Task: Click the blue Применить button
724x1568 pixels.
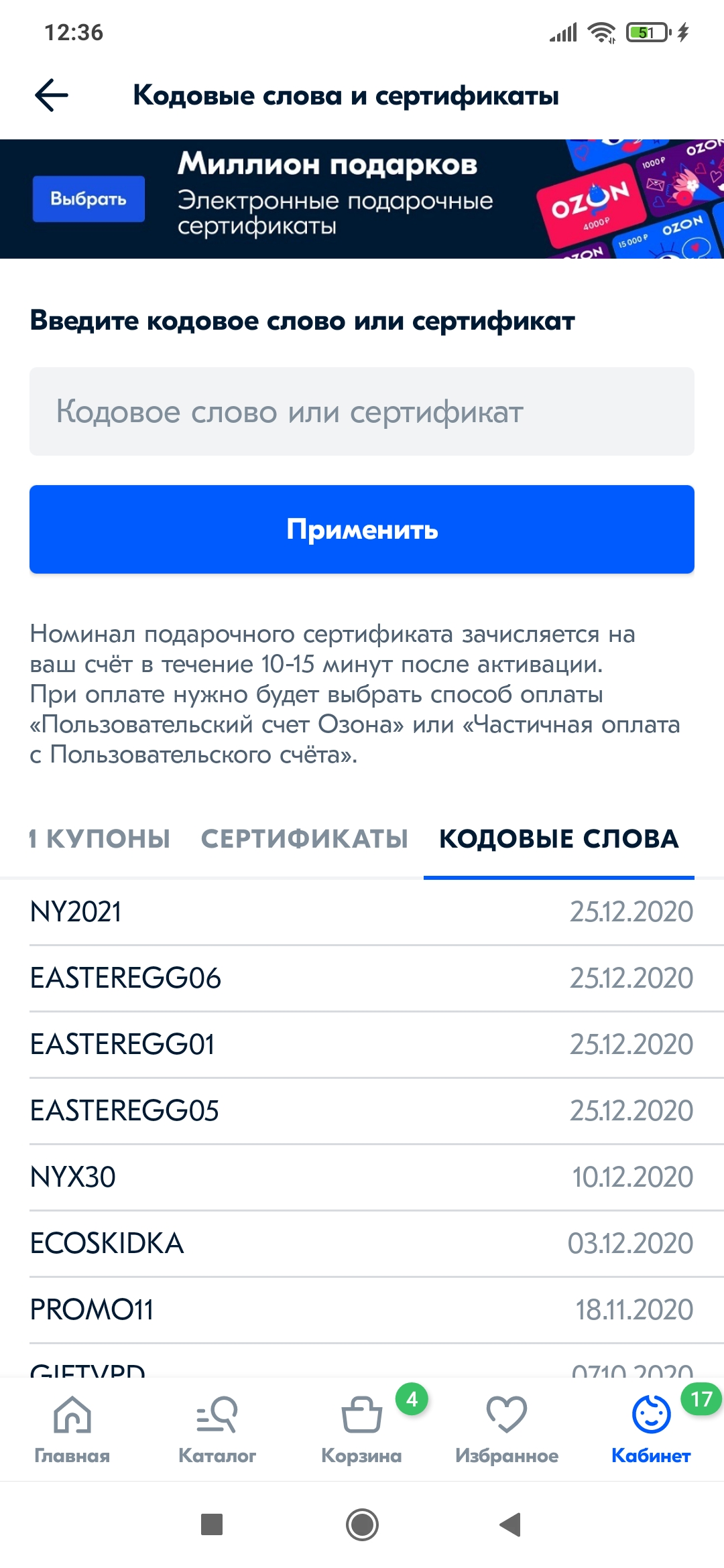Action: pyautogui.click(x=362, y=529)
